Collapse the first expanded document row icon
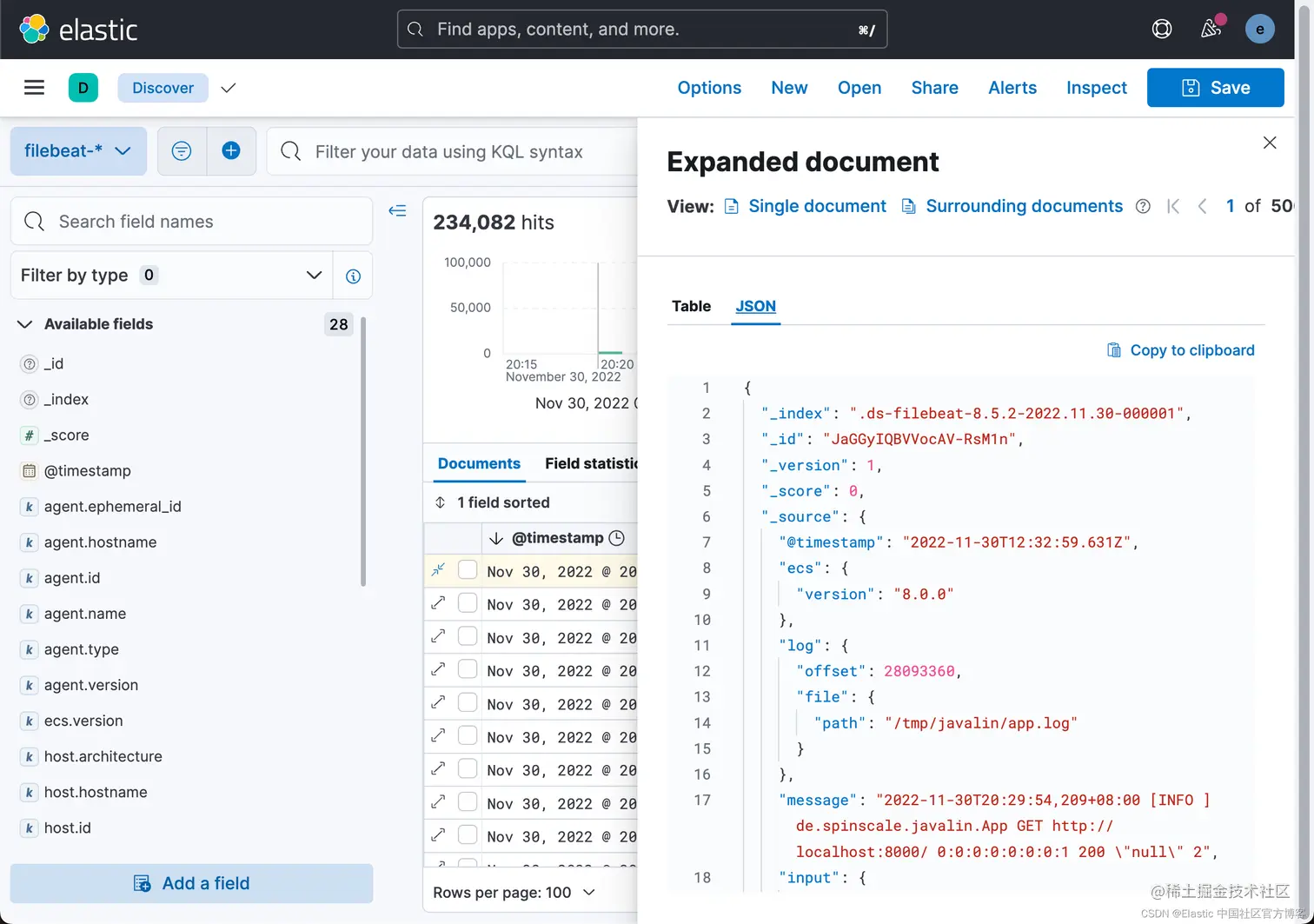1314x924 pixels. click(x=439, y=569)
